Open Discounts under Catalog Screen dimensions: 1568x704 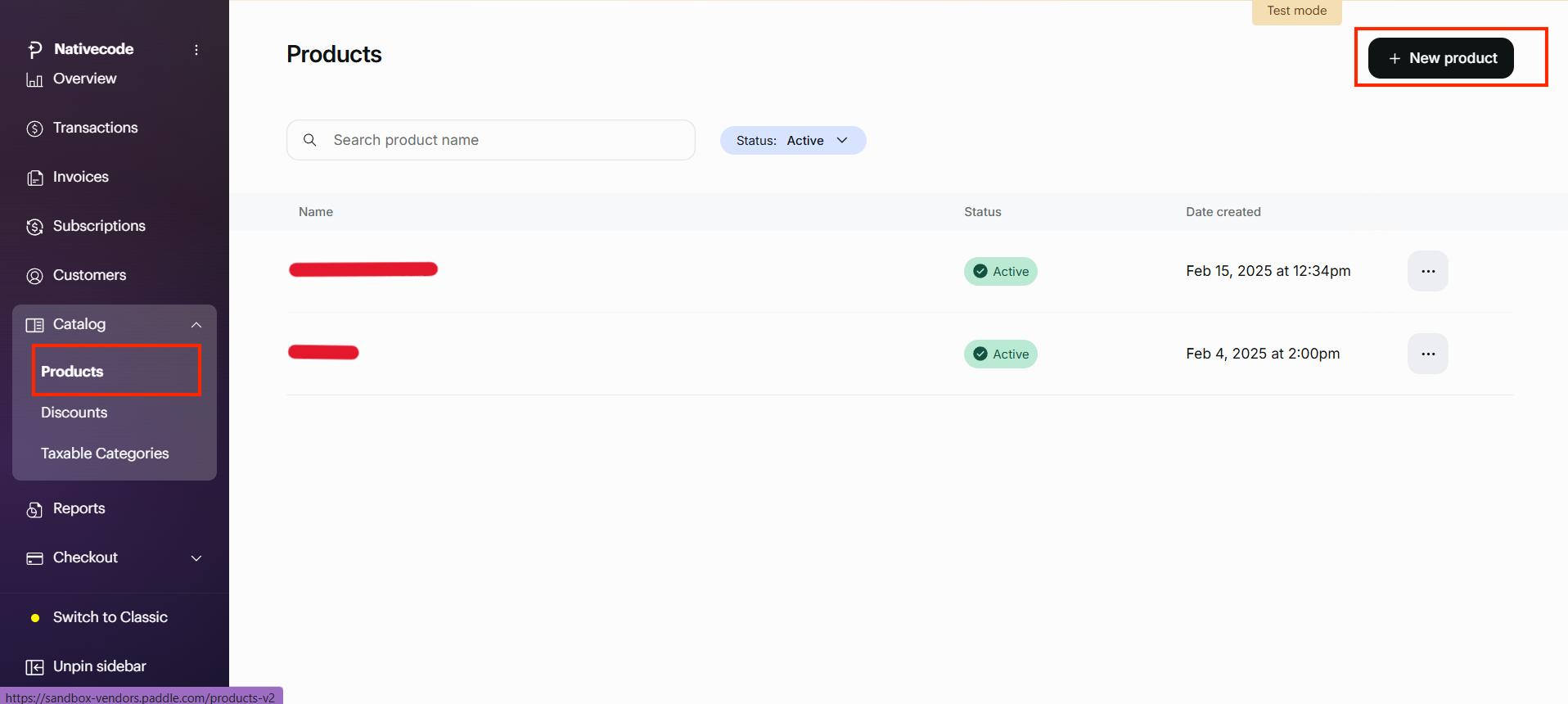click(x=74, y=413)
